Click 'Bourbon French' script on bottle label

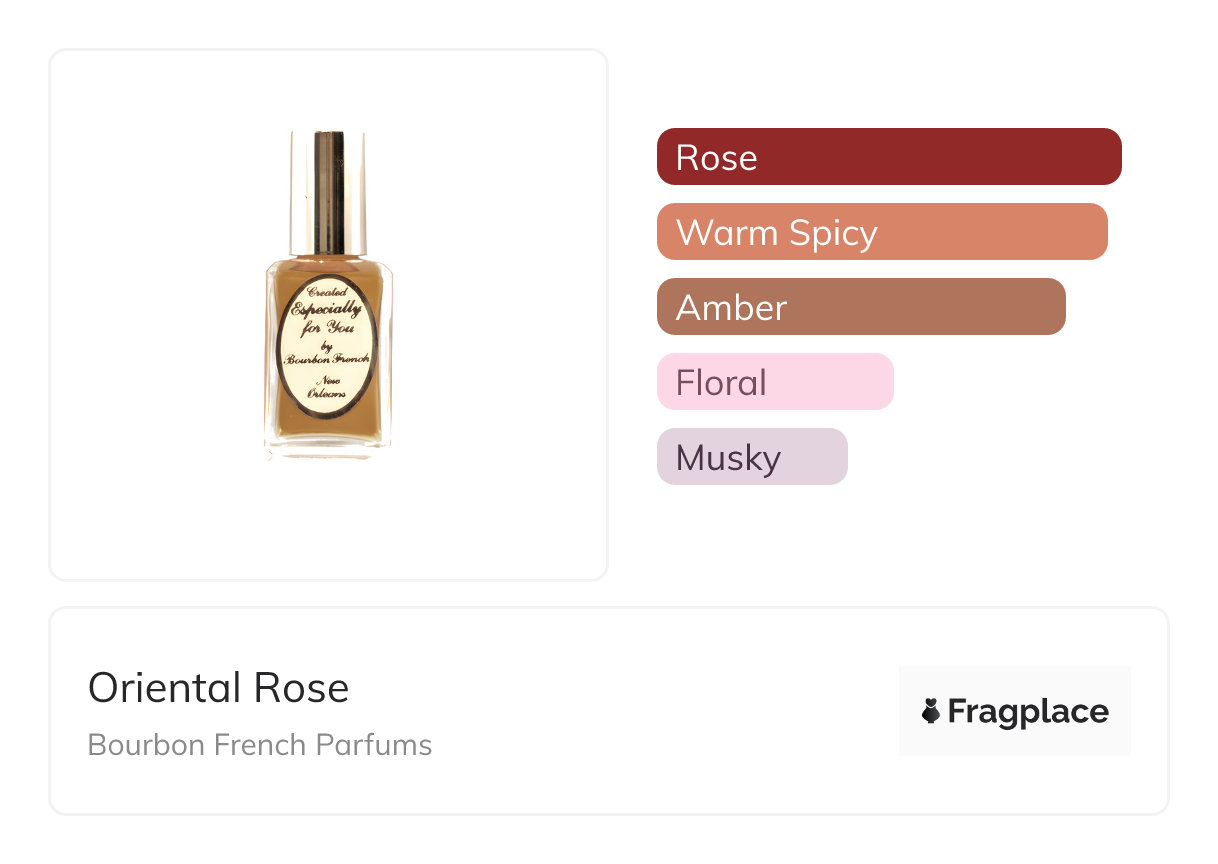[x=327, y=358]
